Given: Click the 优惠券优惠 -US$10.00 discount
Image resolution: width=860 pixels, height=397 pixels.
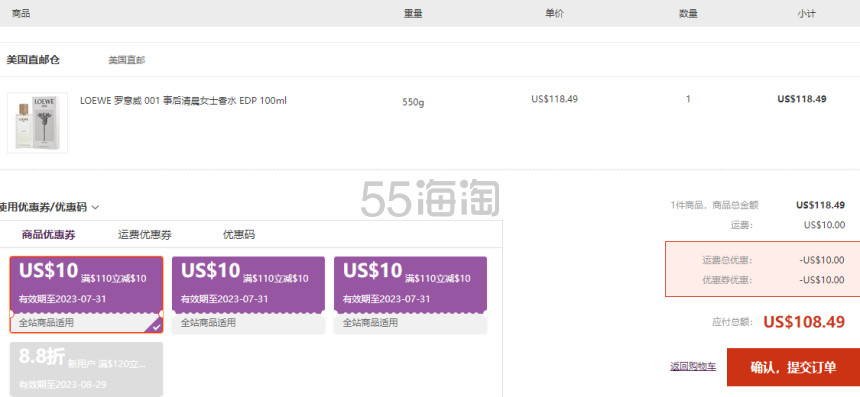Looking at the screenshot, I should tap(822, 280).
